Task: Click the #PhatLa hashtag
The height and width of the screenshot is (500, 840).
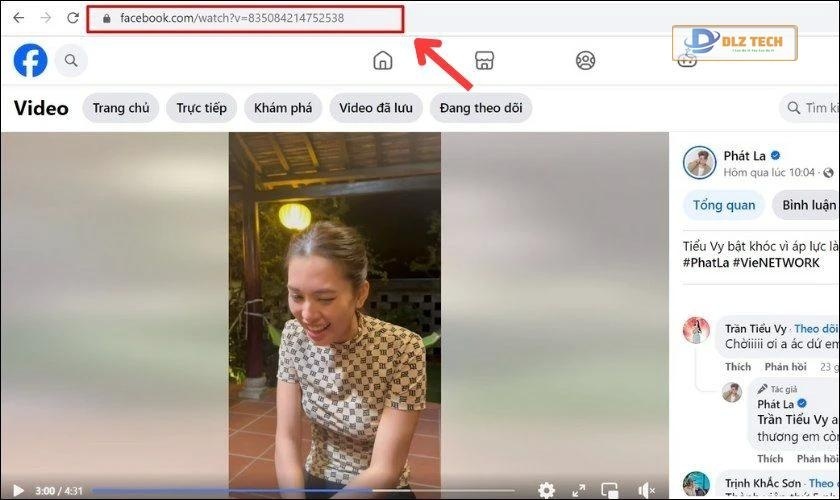Action: [x=706, y=263]
